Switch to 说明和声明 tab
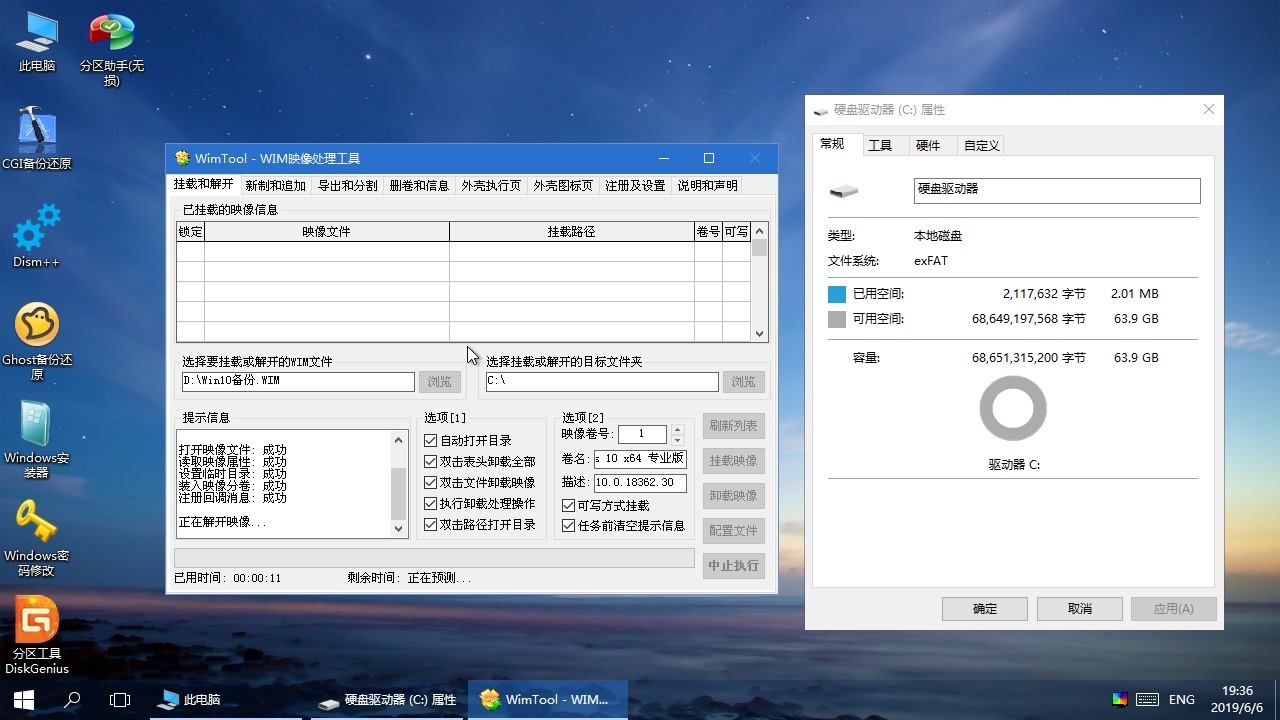This screenshot has height=720, width=1280. click(708, 186)
